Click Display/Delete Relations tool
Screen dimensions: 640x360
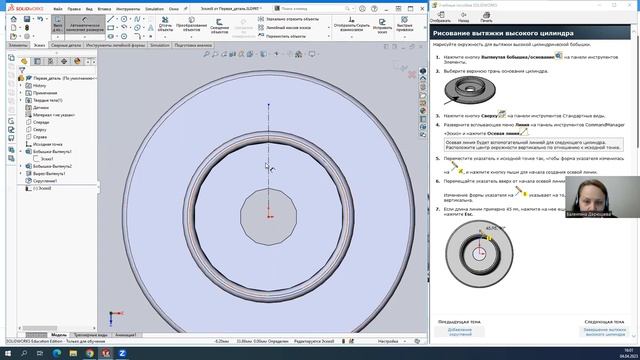(351, 24)
